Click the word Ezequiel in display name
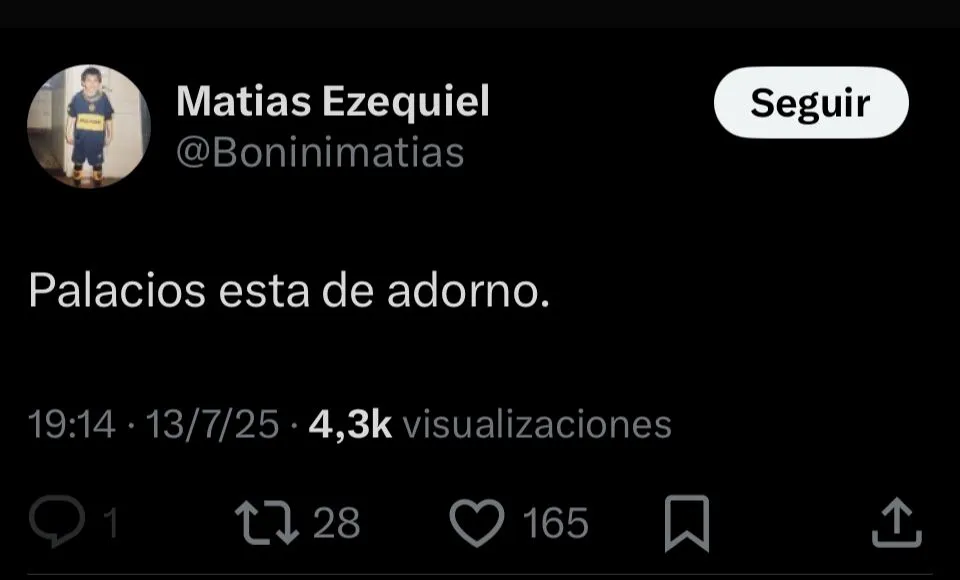 406,102
